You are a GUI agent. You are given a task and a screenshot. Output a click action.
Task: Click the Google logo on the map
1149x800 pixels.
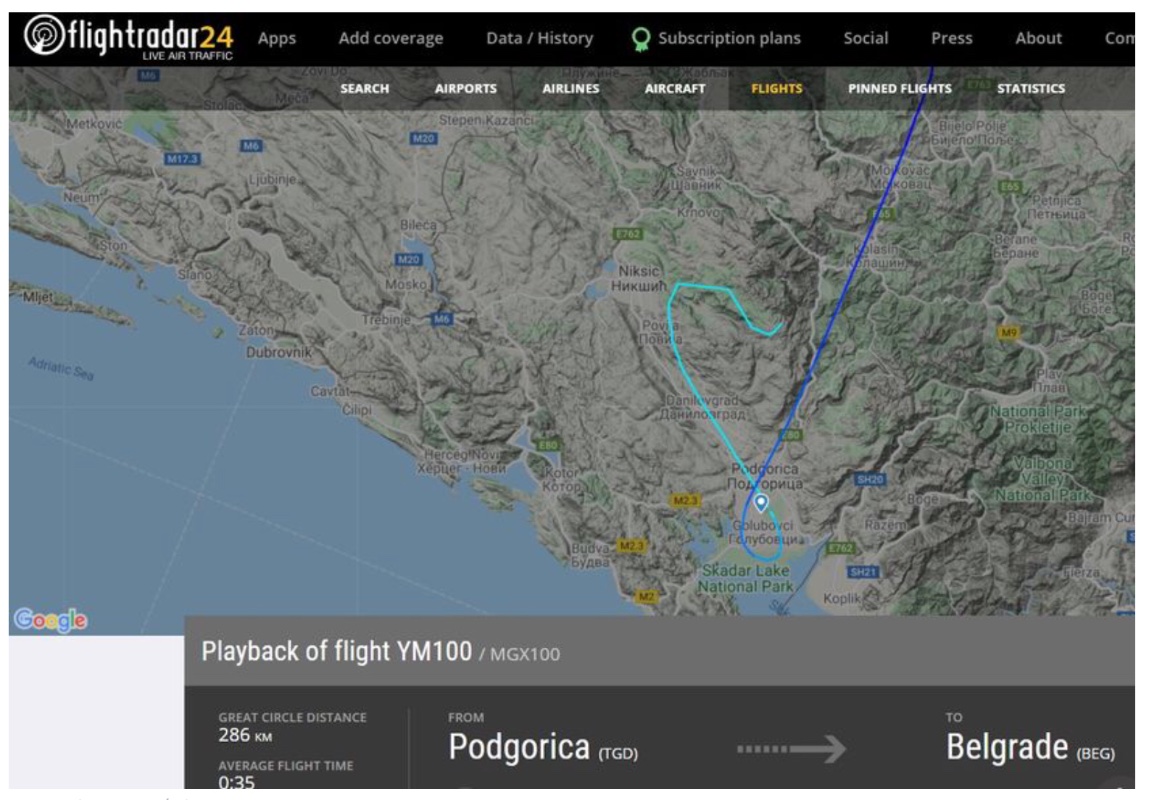tap(50, 620)
